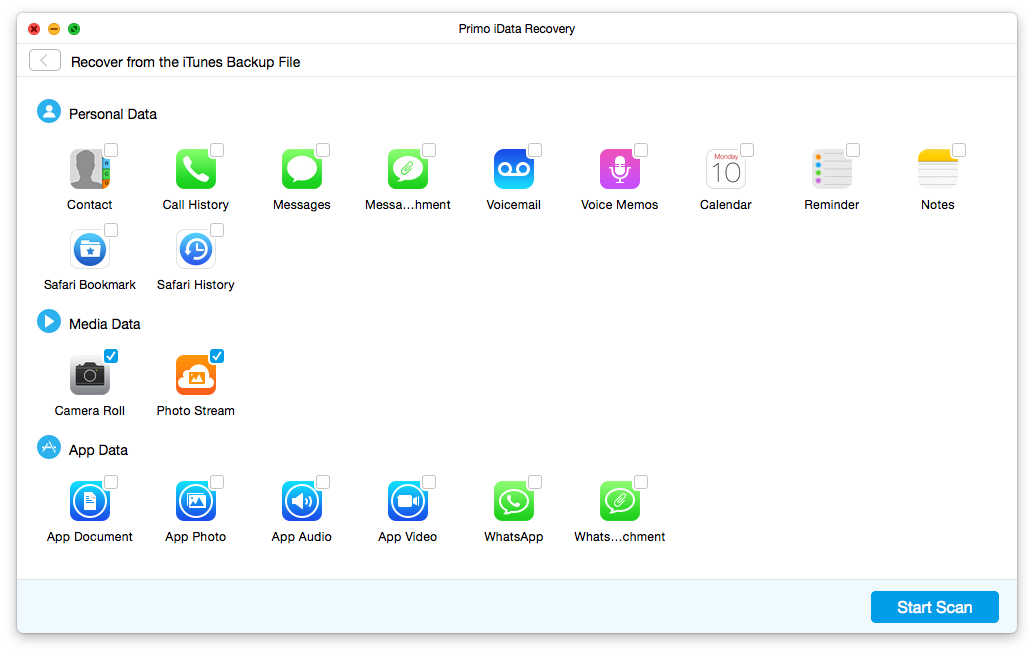This screenshot has height=654, width=1034.
Task: Click the Personal Data heading text
Action: (x=113, y=114)
